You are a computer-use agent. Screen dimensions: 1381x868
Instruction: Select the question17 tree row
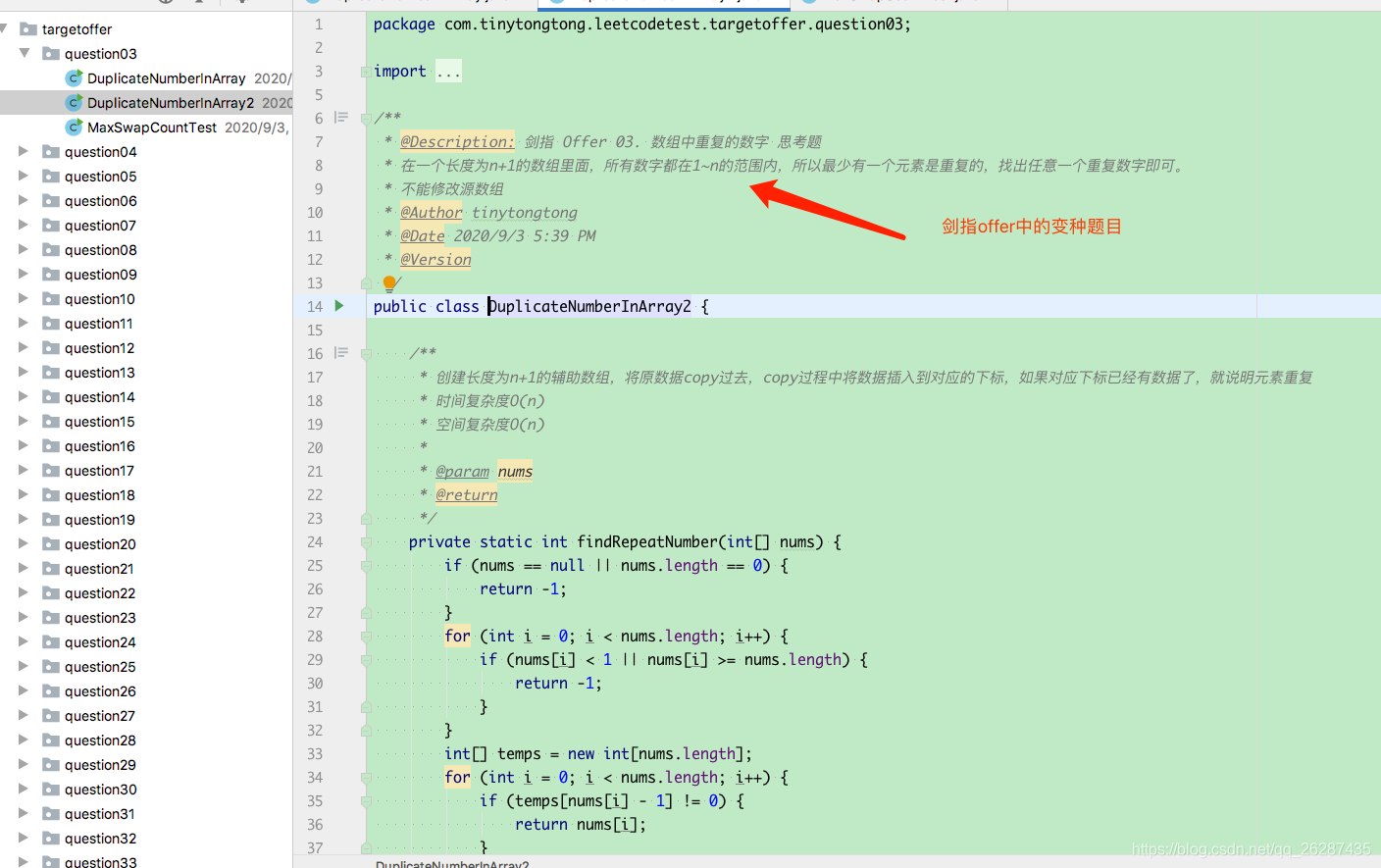146,471
